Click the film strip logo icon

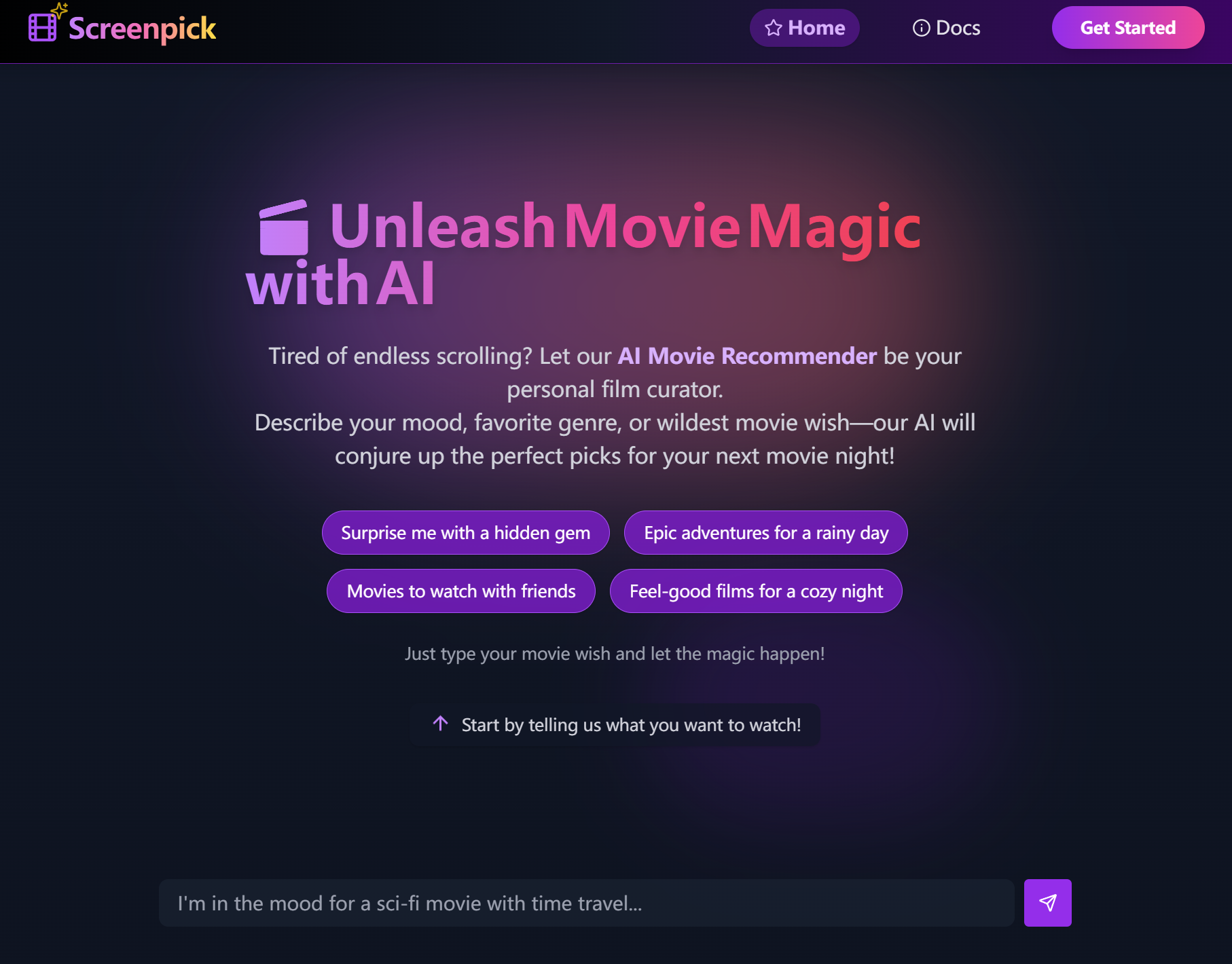(42, 28)
